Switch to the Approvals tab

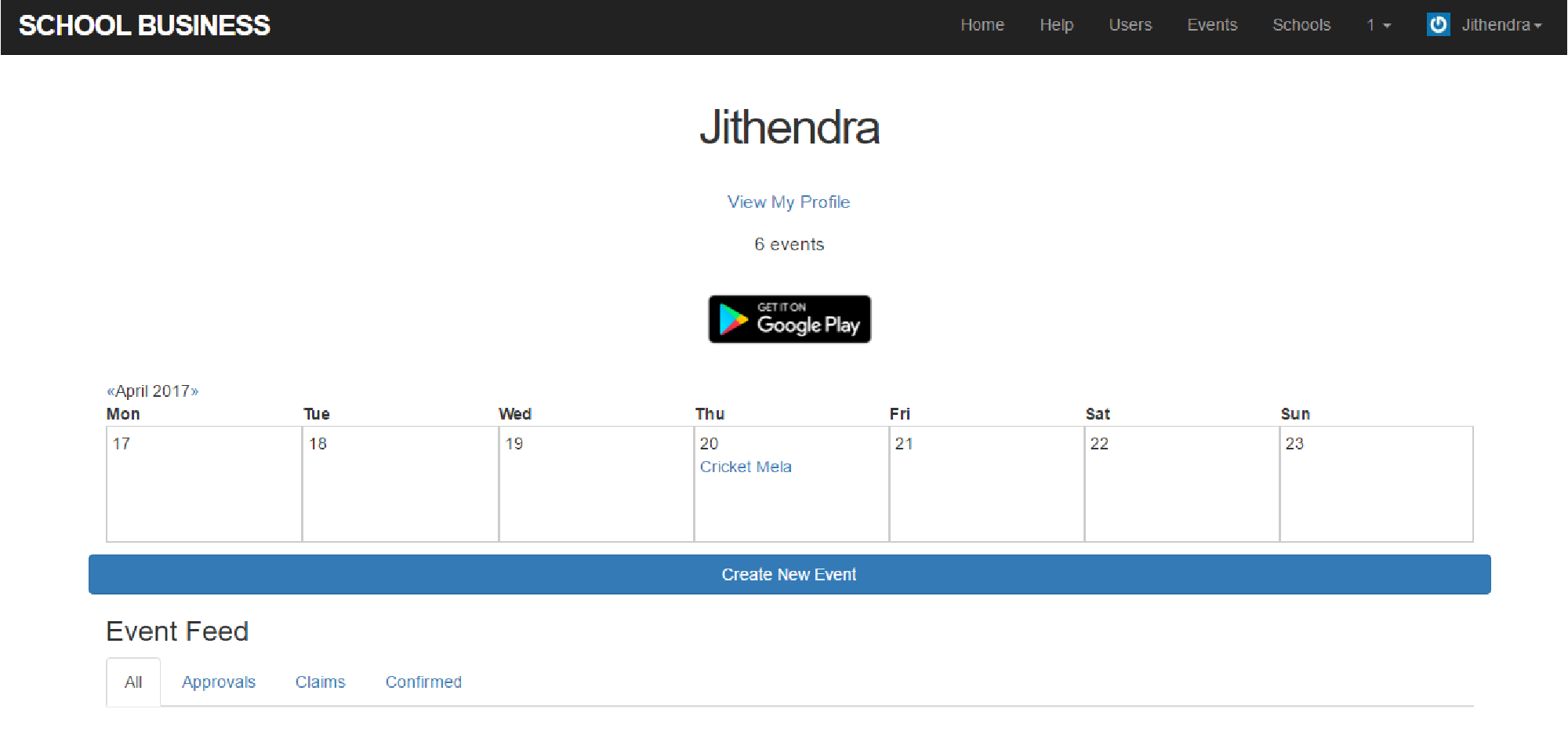[x=218, y=682]
